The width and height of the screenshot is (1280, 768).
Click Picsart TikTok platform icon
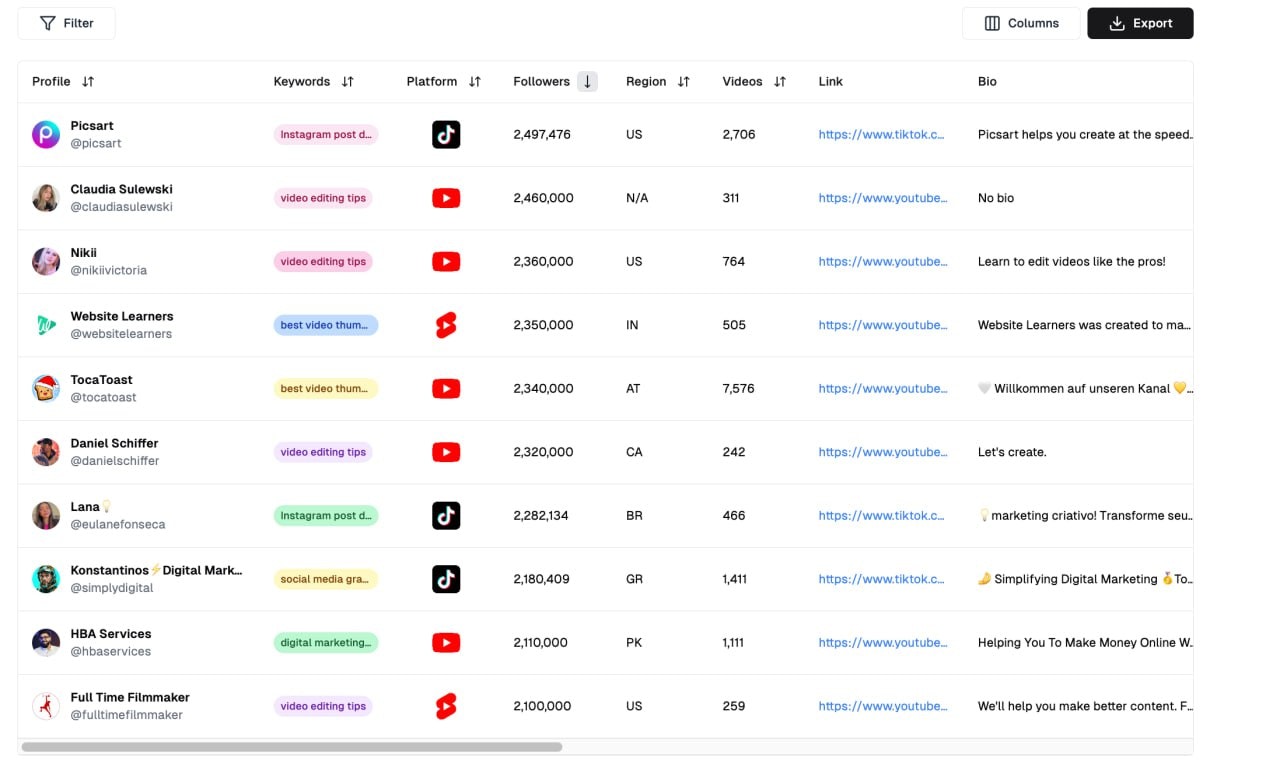point(446,134)
